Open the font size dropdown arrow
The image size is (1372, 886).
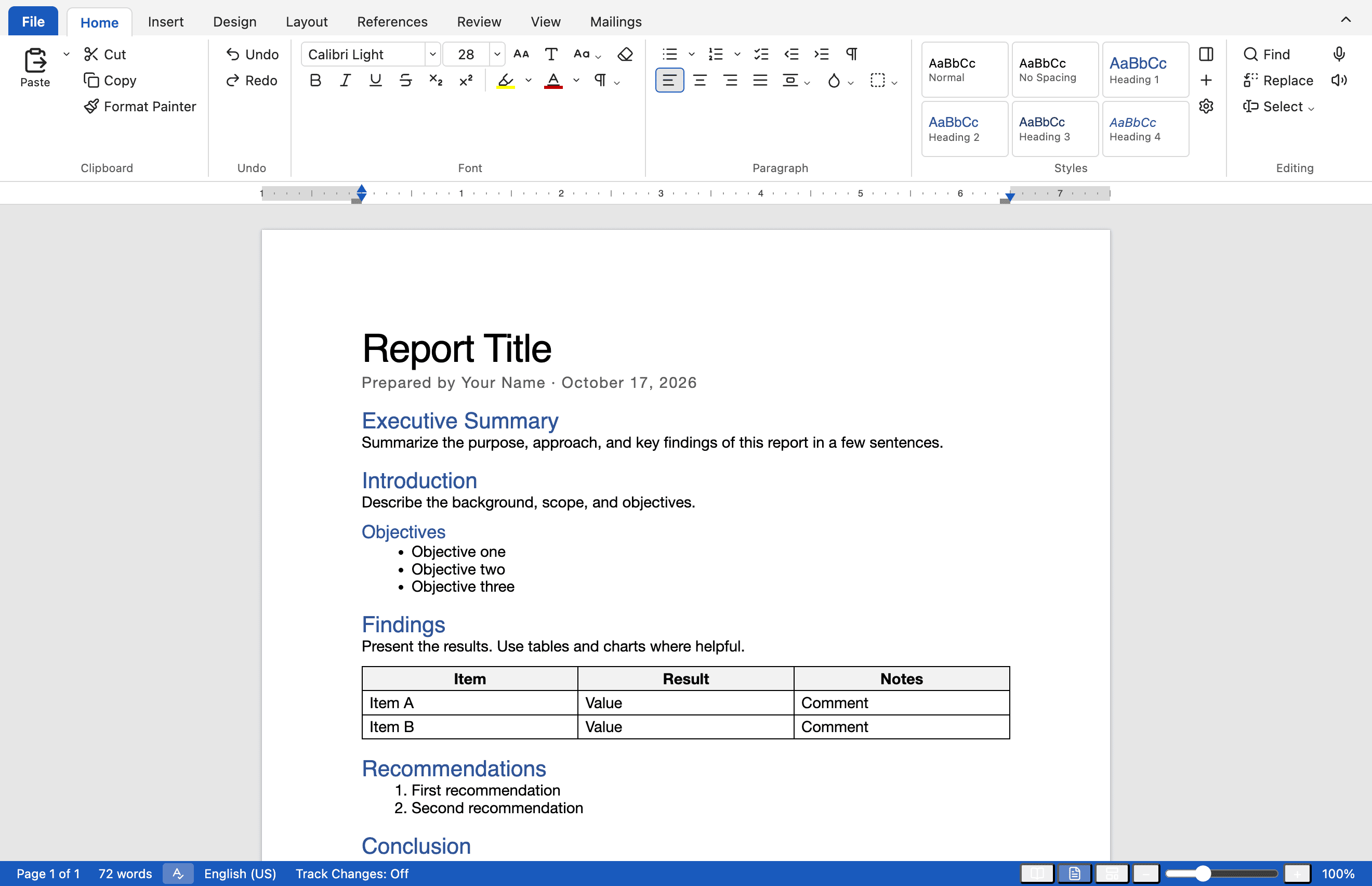point(497,54)
